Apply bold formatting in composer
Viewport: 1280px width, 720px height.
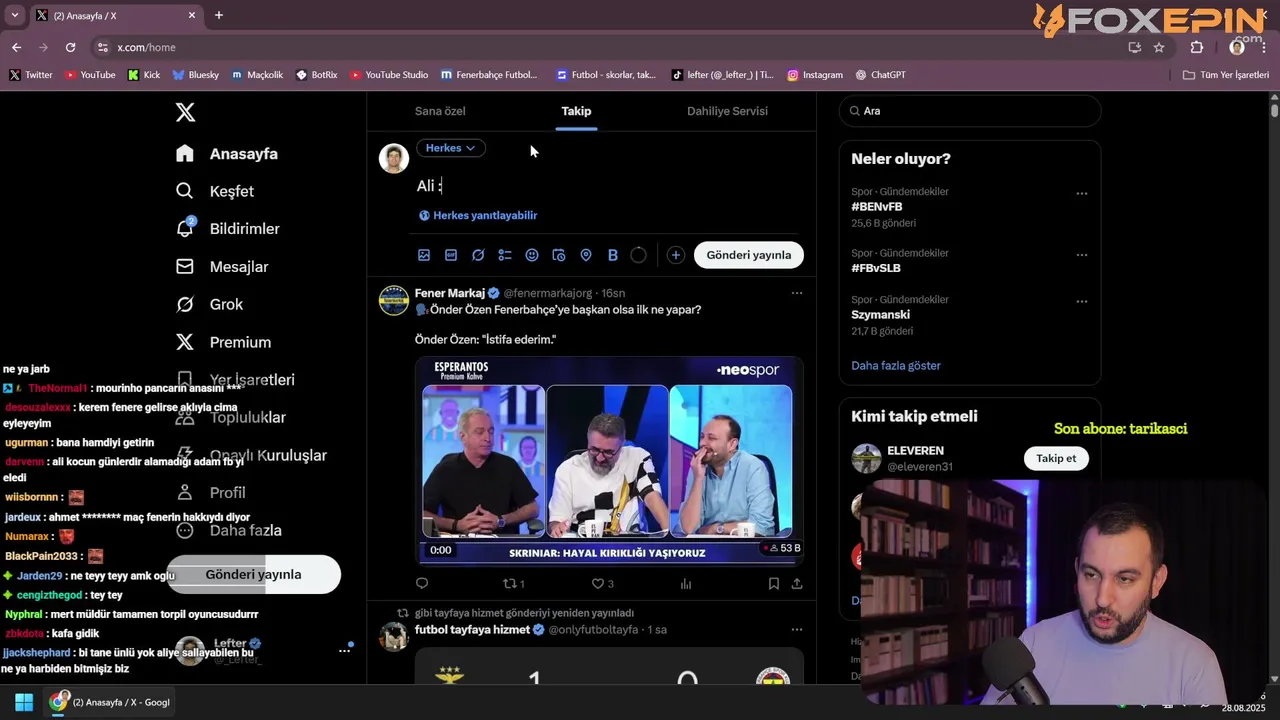(x=613, y=255)
